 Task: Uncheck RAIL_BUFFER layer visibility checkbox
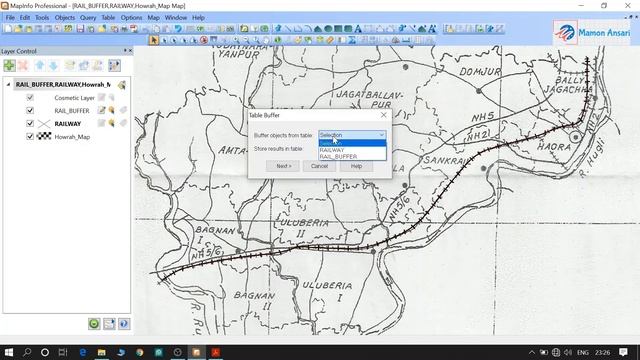(x=30, y=111)
